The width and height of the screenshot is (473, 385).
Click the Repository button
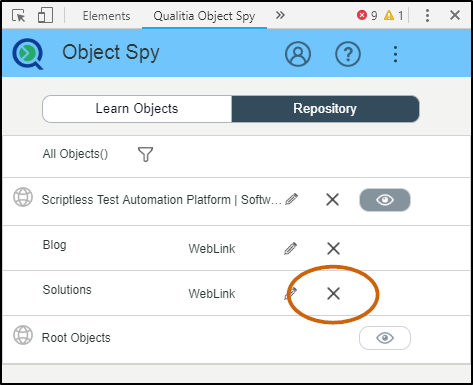[x=325, y=109]
